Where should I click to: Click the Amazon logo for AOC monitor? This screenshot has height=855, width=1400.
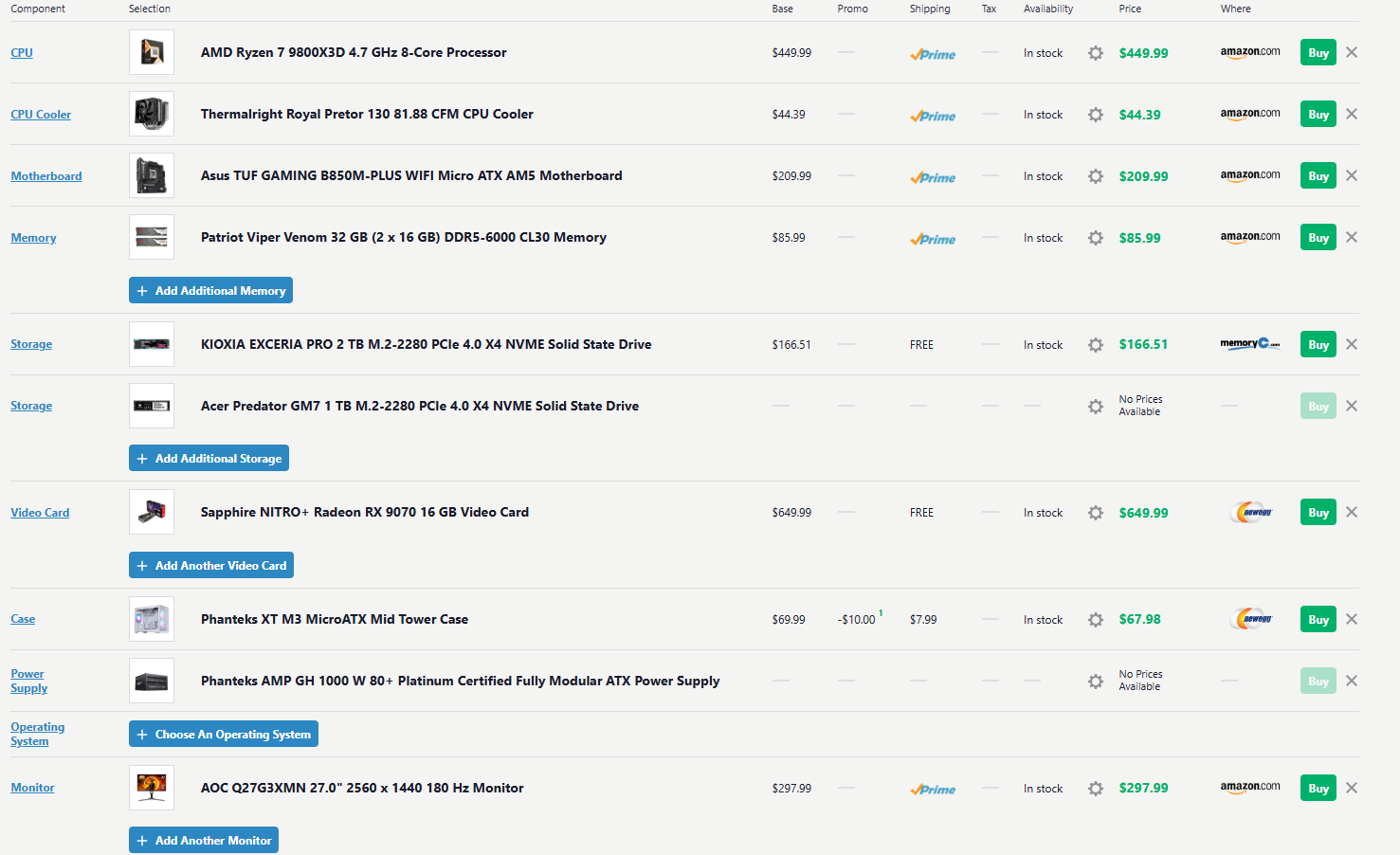click(x=1250, y=788)
